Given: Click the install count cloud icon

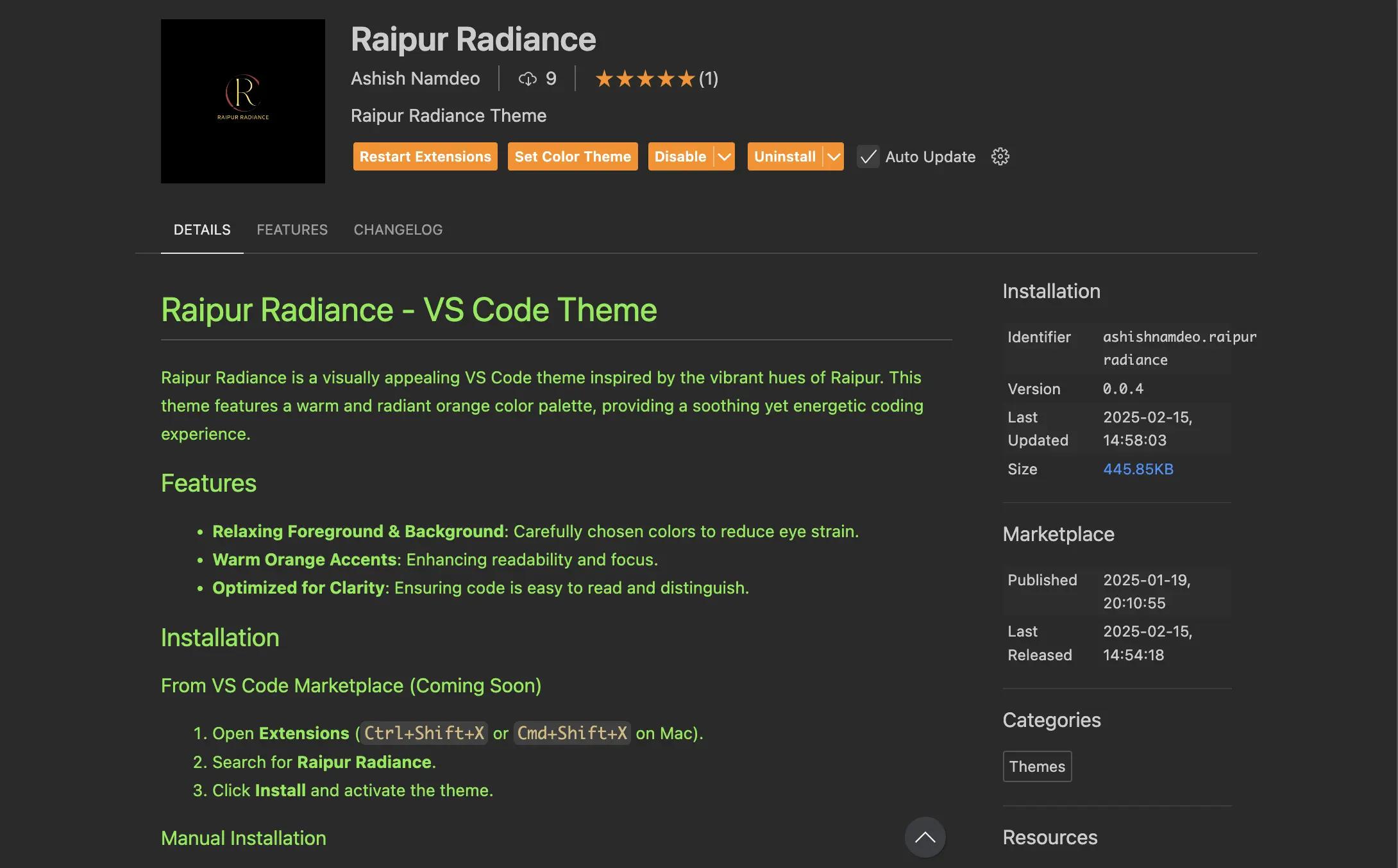Looking at the screenshot, I should 527,79.
